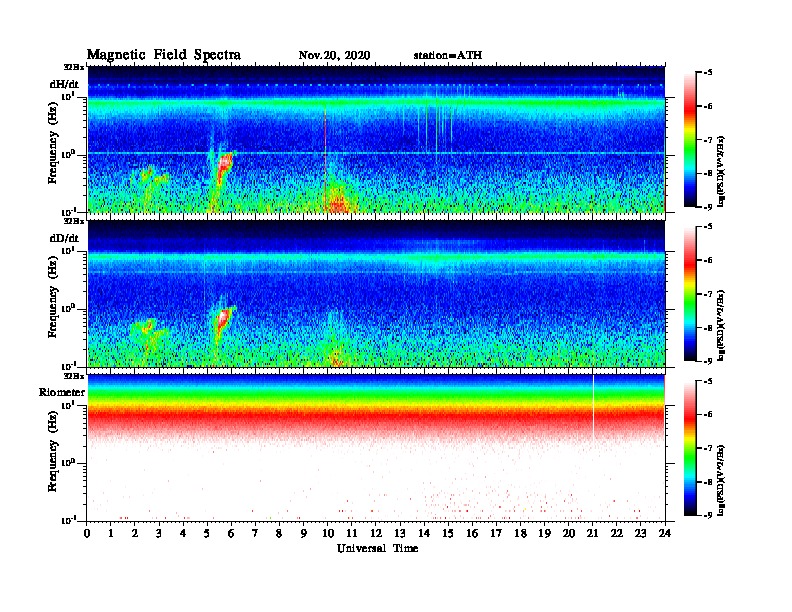
Task: Click log(PSD) label beside dH/dt color bar
Action: [x=721, y=171]
